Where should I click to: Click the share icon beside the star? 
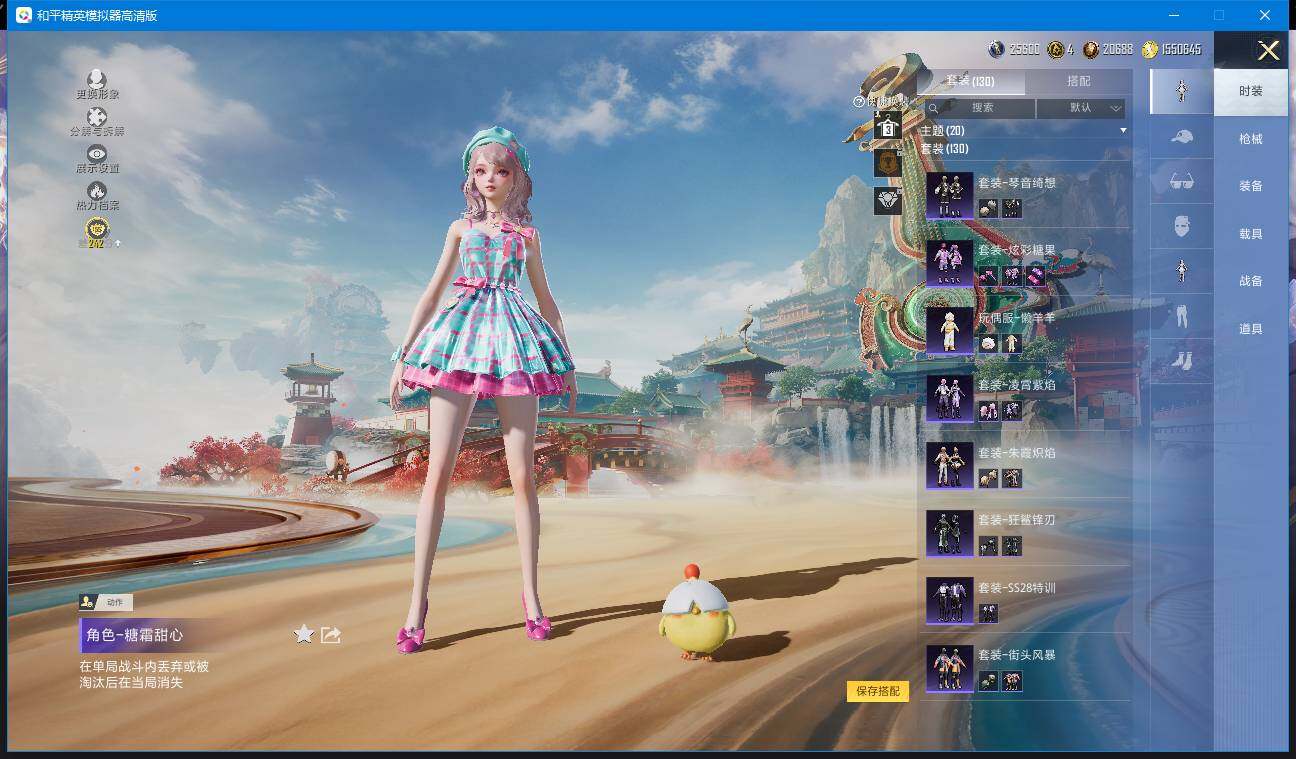331,635
